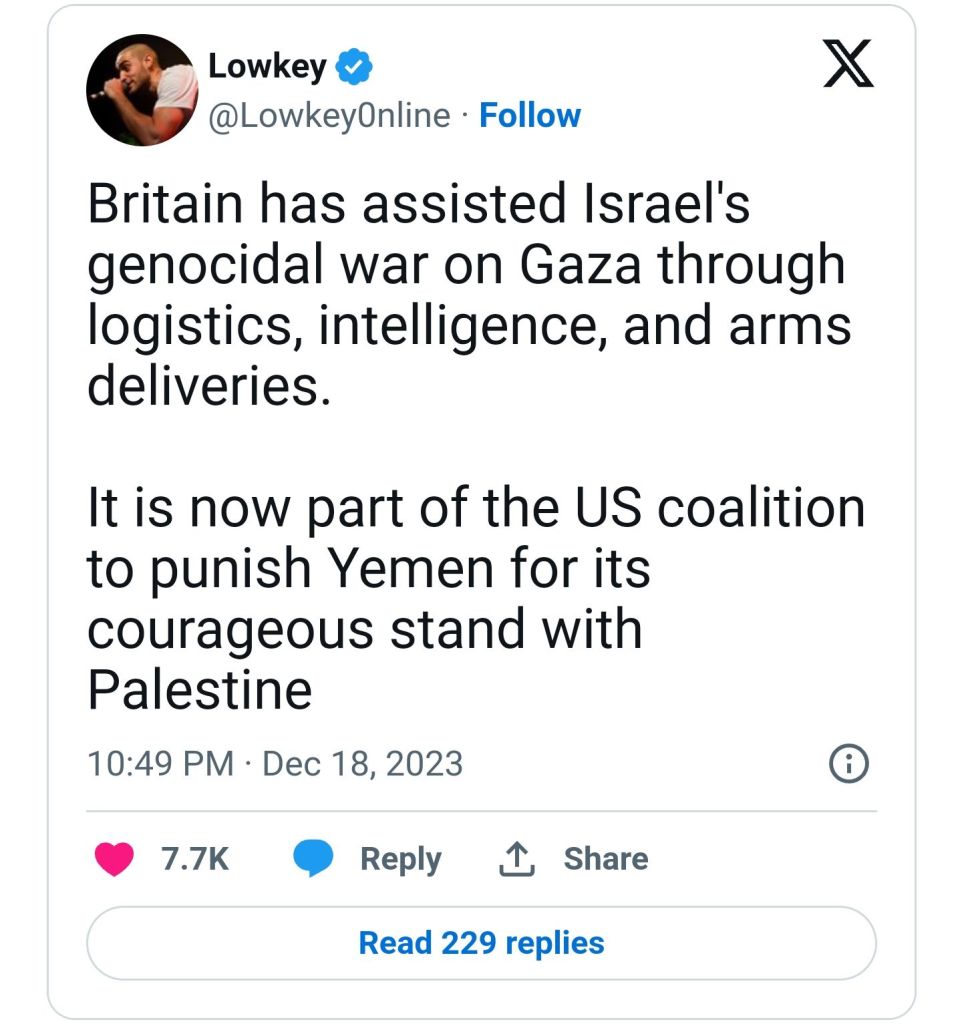The image size is (962, 1024).
Task: Click the paragraph about the US coalition
Action: pos(475,598)
